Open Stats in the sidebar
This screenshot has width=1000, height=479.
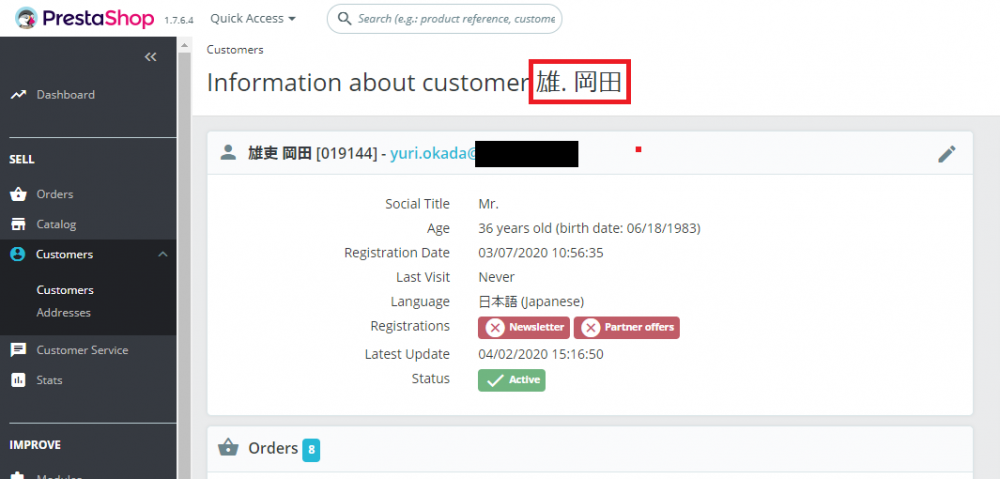coord(49,380)
